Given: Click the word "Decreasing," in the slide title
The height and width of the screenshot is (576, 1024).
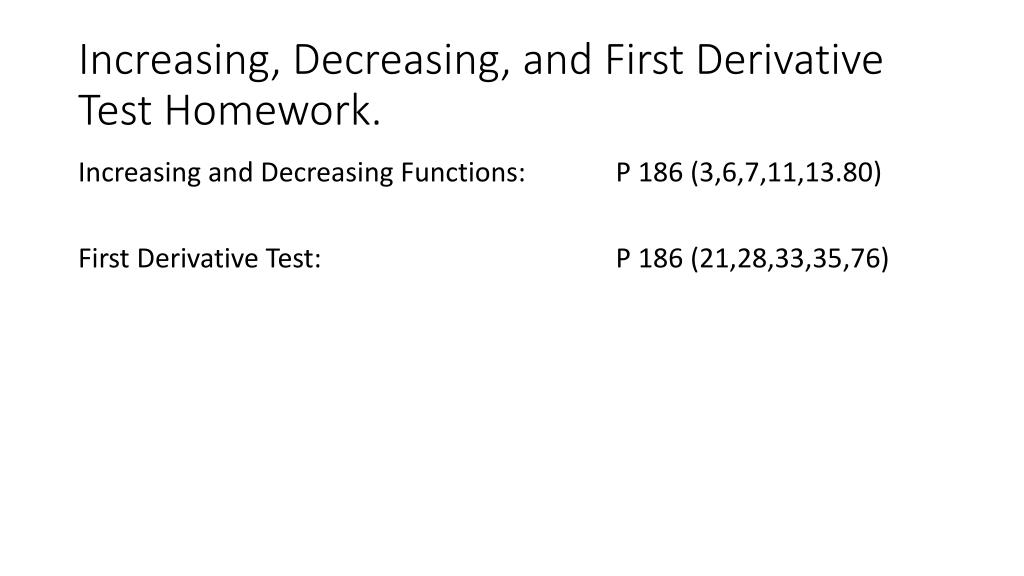Looking at the screenshot, I should [400, 61].
